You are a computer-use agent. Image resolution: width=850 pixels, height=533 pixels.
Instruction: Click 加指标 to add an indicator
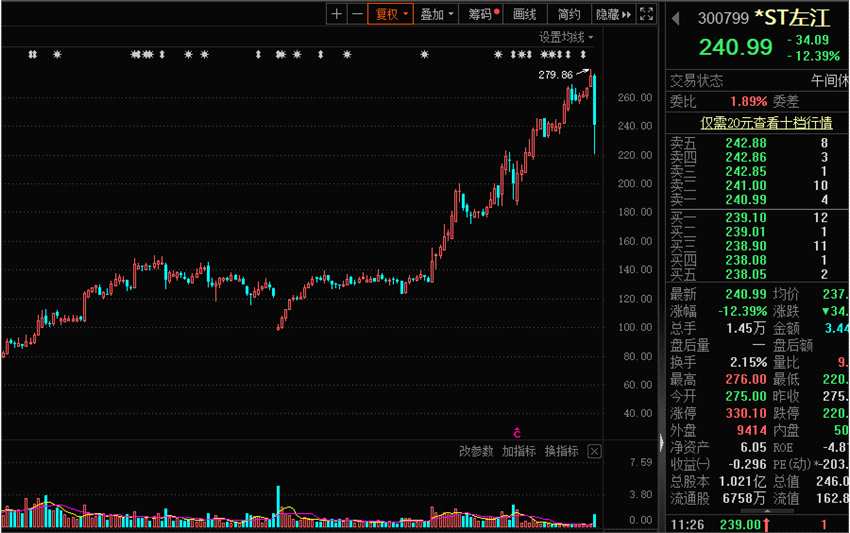pyautogui.click(x=519, y=451)
